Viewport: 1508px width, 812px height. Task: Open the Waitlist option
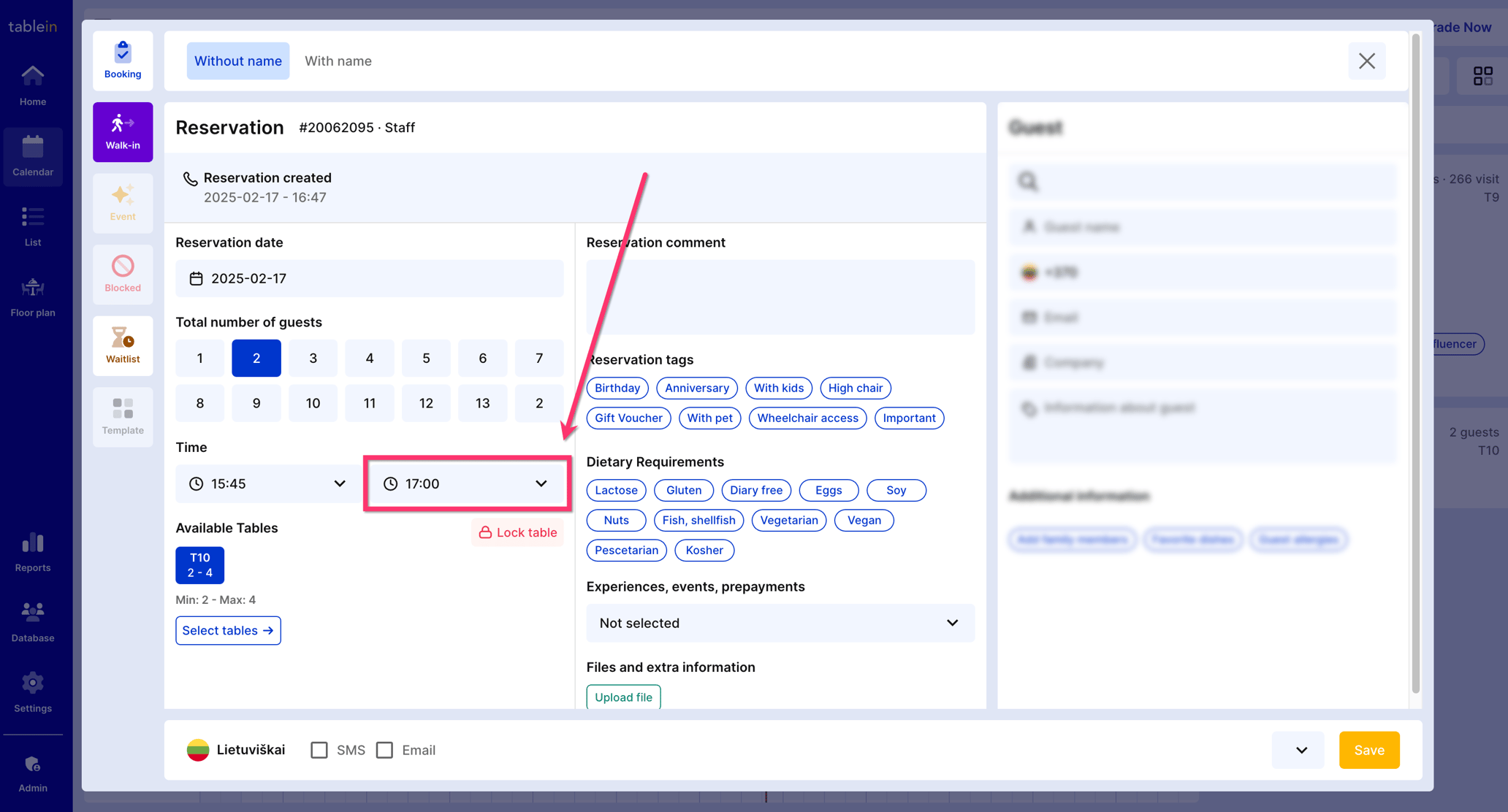[x=123, y=345]
